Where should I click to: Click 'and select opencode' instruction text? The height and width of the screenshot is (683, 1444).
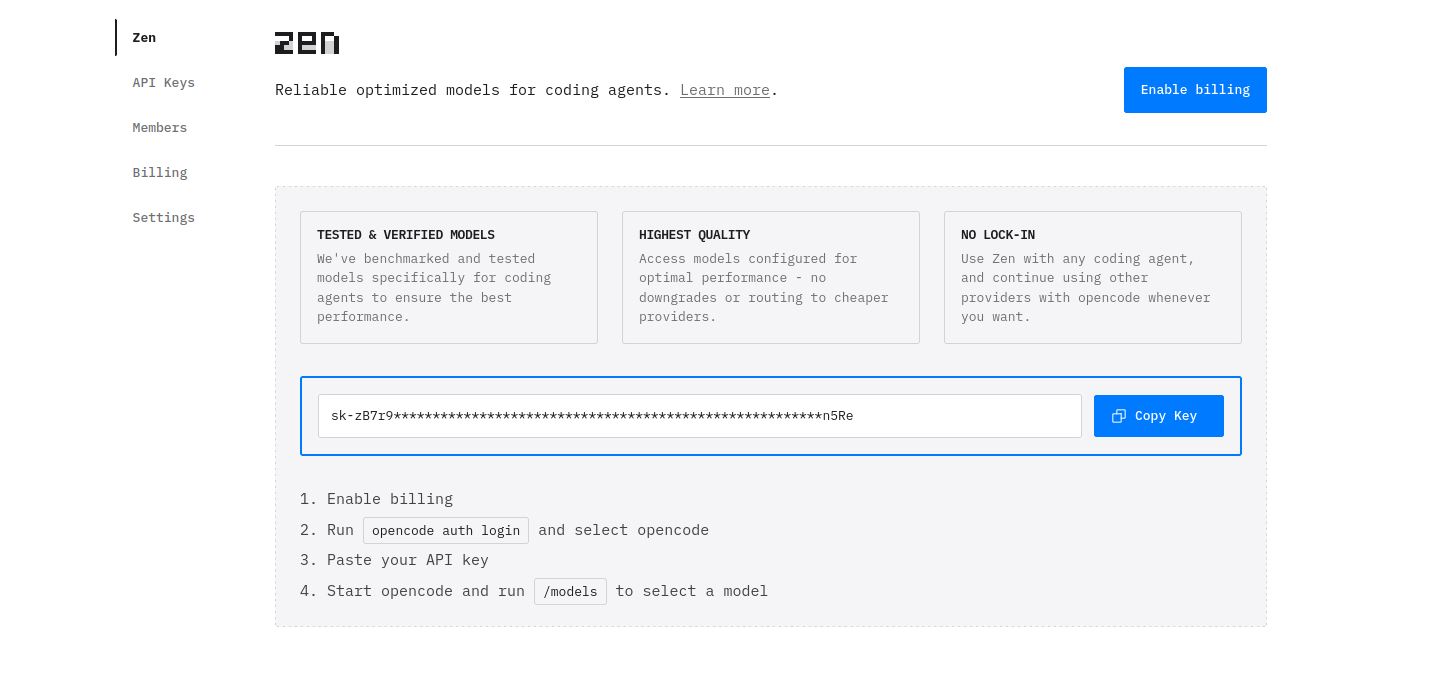(624, 530)
